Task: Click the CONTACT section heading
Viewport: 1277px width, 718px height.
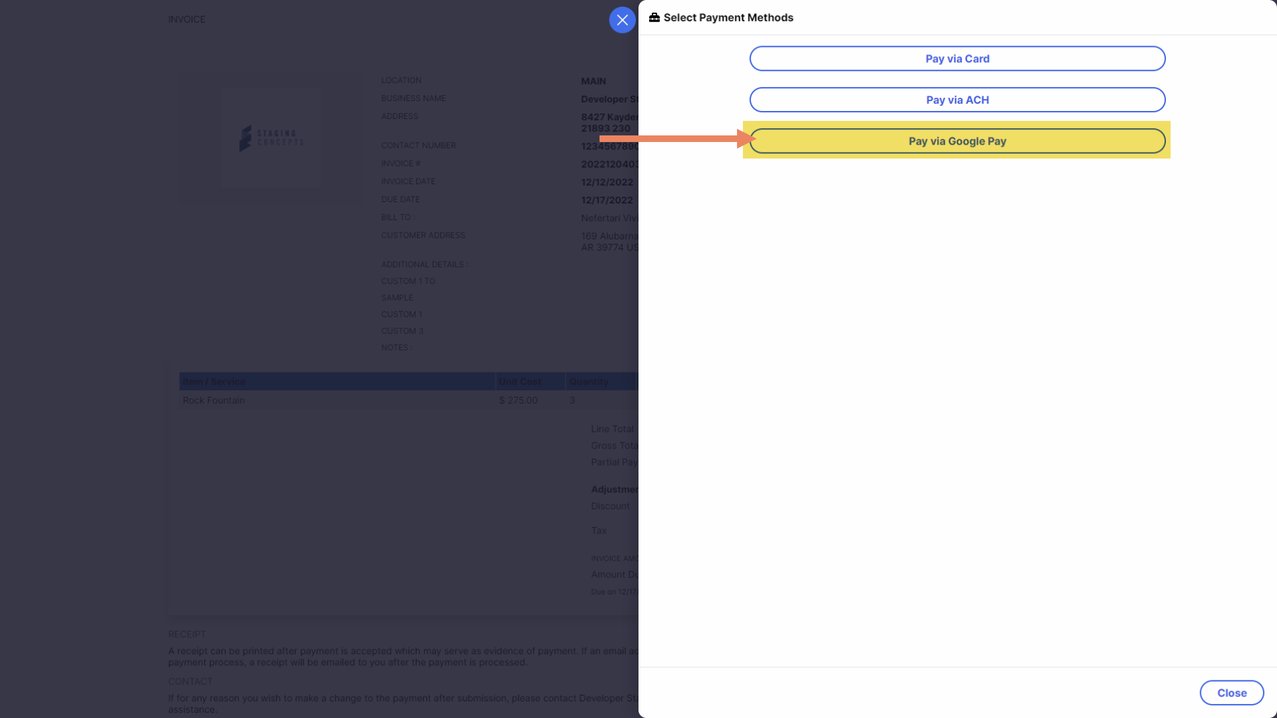Action: 190,681
